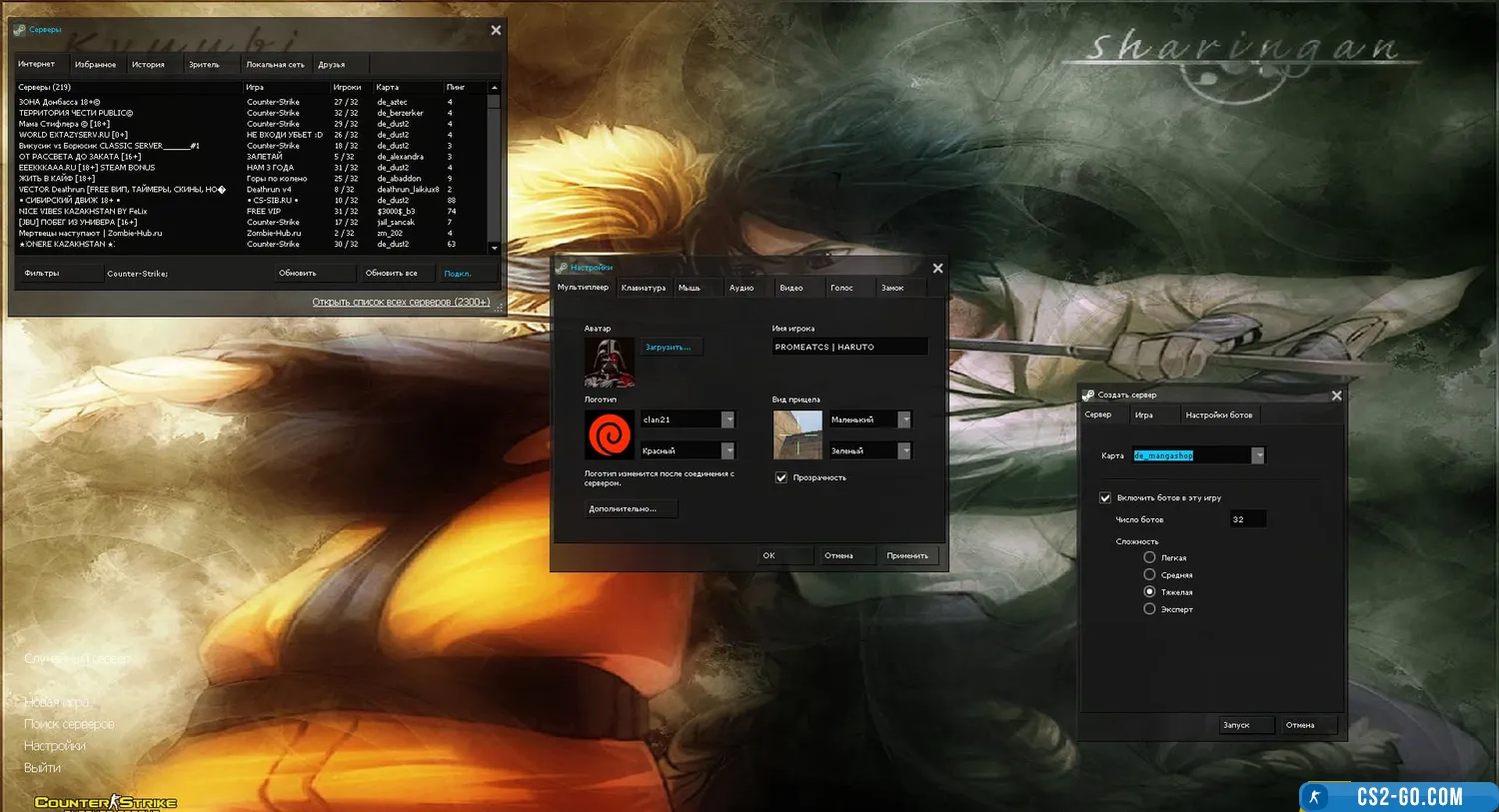Click the Steam icon in Серверы title bar
This screenshot has width=1499, height=812.
(20, 30)
